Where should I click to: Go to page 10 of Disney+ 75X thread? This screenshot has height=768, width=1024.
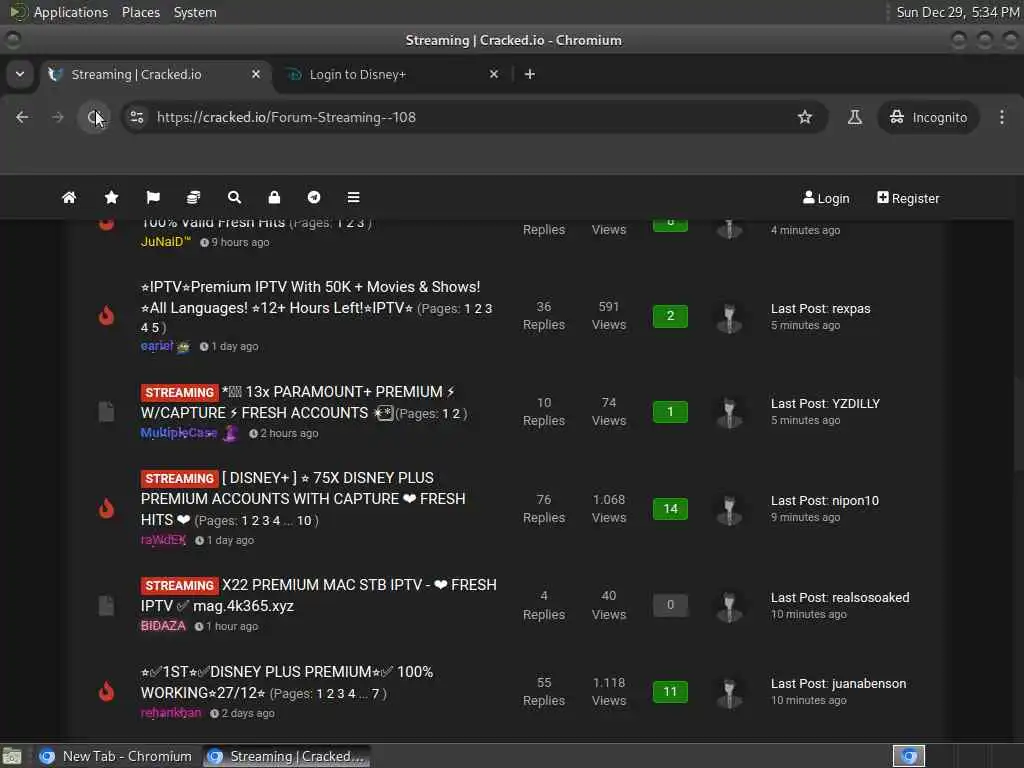click(x=304, y=520)
